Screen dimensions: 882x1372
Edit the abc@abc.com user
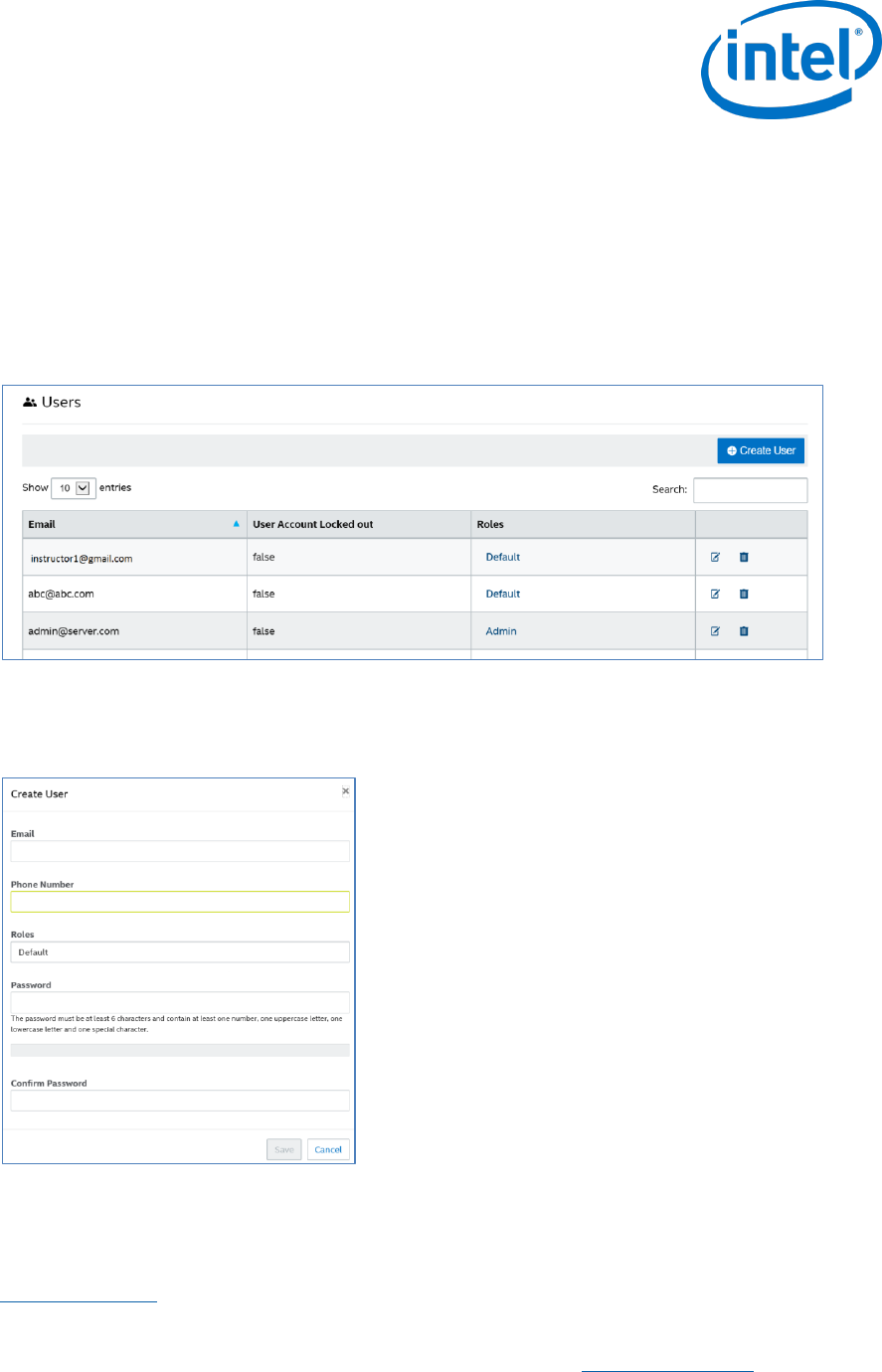(715, 594)
